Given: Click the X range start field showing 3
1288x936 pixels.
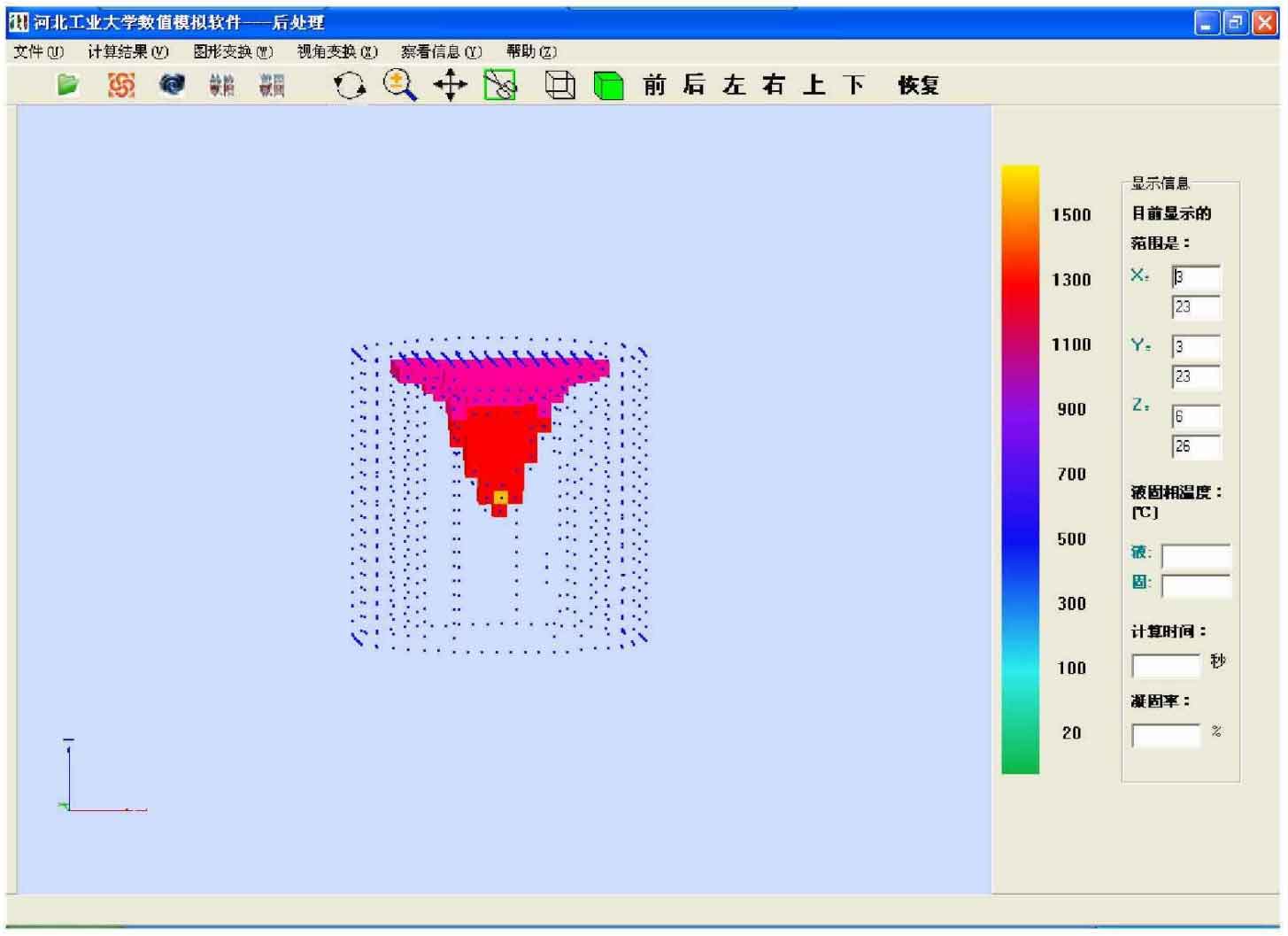Looking at the screenshot, I should point(1196,277).
